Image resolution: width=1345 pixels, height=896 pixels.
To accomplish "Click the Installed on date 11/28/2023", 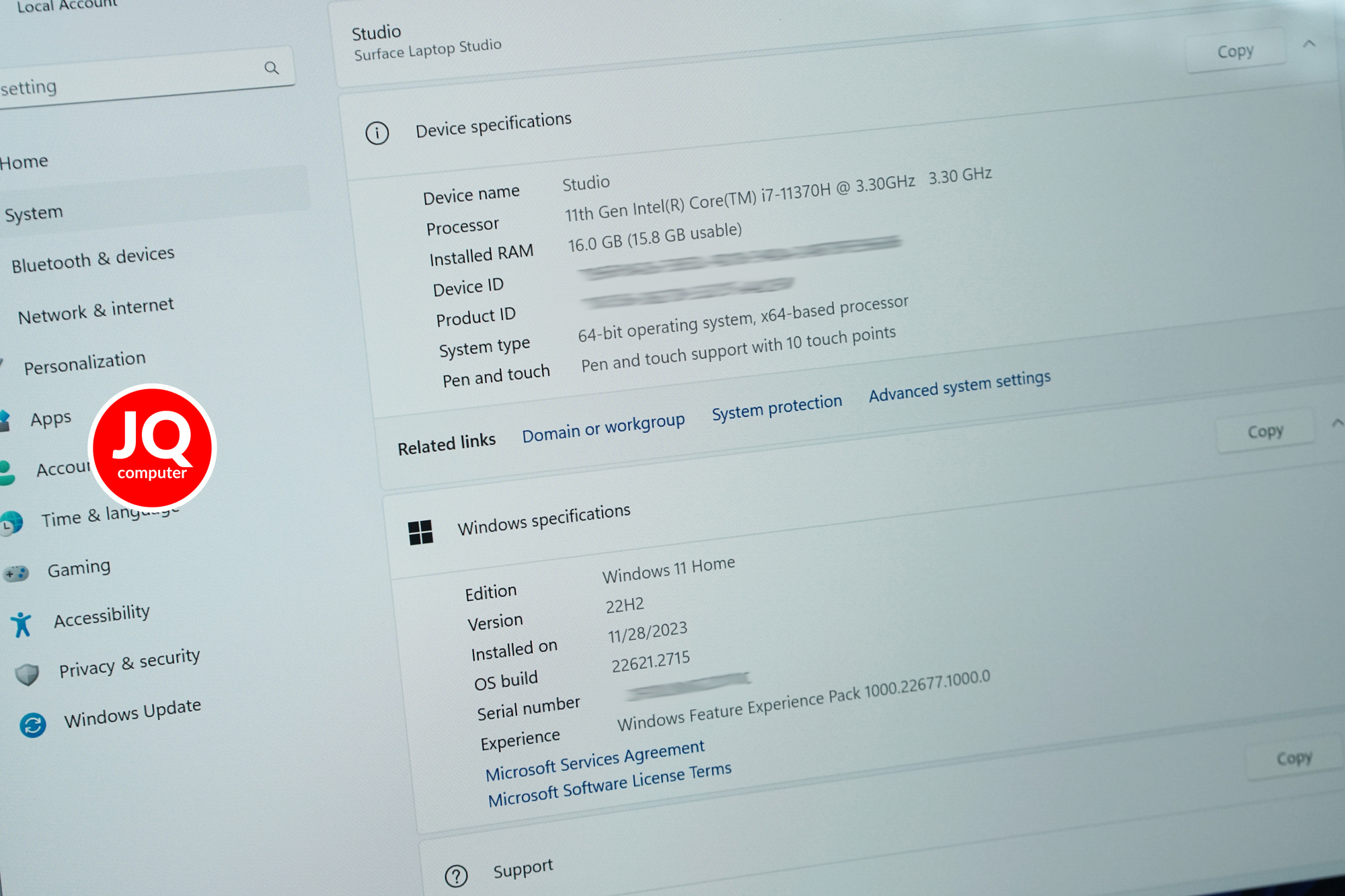I will (x=648, y=633).
